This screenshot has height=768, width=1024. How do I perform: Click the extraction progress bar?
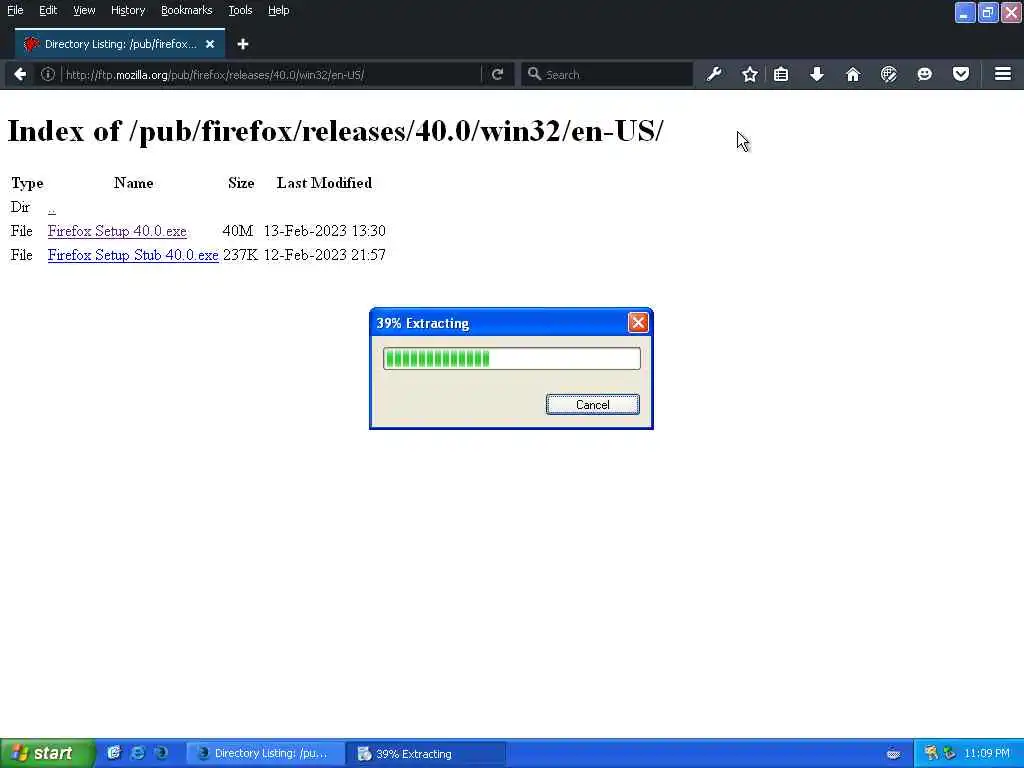[512, 359]
